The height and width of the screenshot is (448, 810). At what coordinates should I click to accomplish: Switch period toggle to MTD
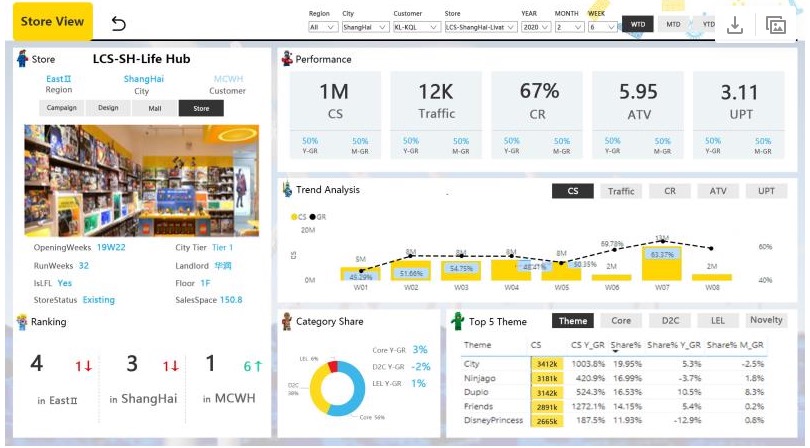[x=673, y=23]
